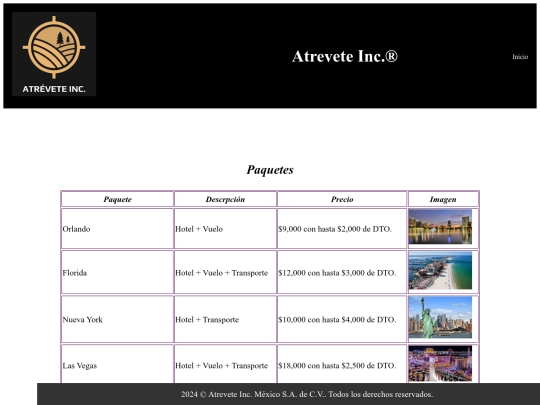Click the Paquete column header
The image size is (540, 405).
(117, 199)
